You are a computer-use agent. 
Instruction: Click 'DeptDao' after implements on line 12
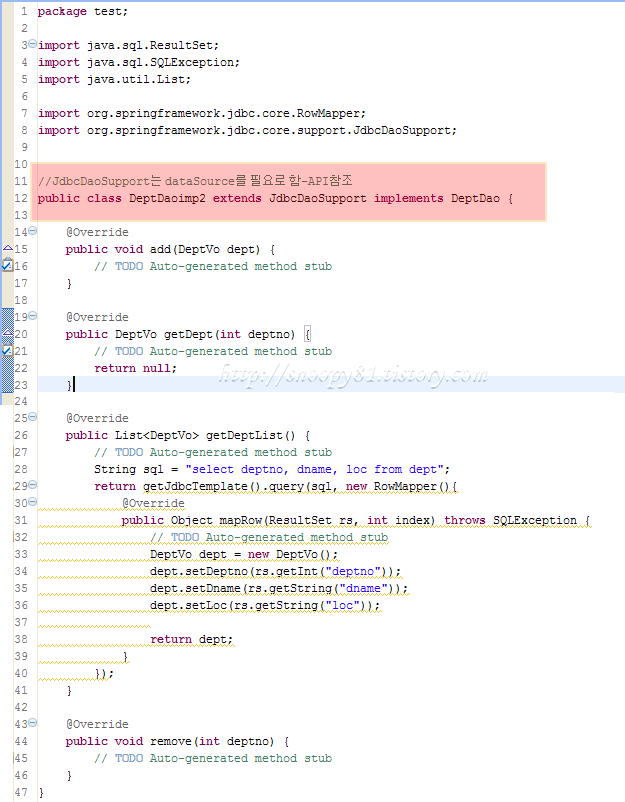475,198
